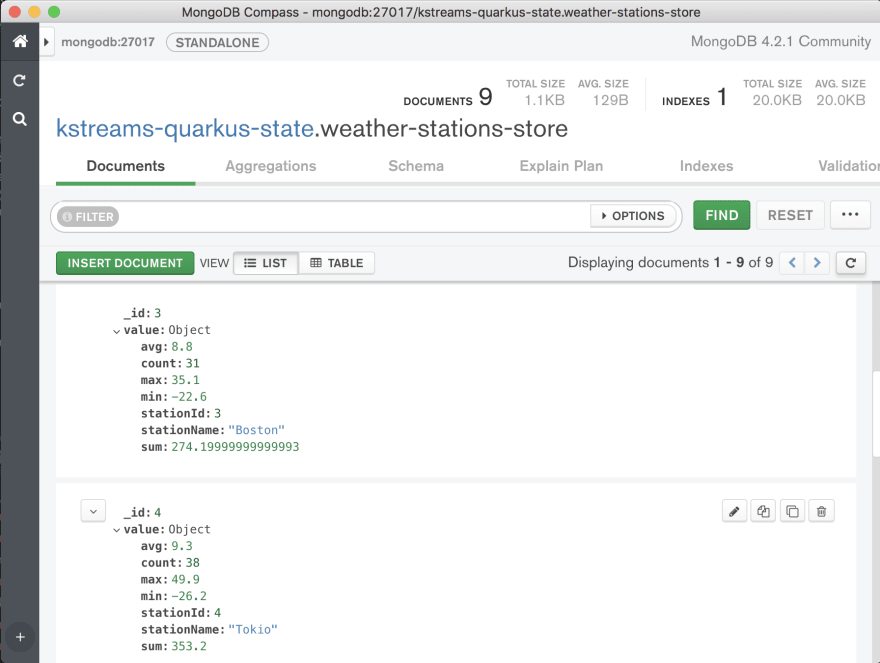
Task: Click the RESET button
Action: 790,215
